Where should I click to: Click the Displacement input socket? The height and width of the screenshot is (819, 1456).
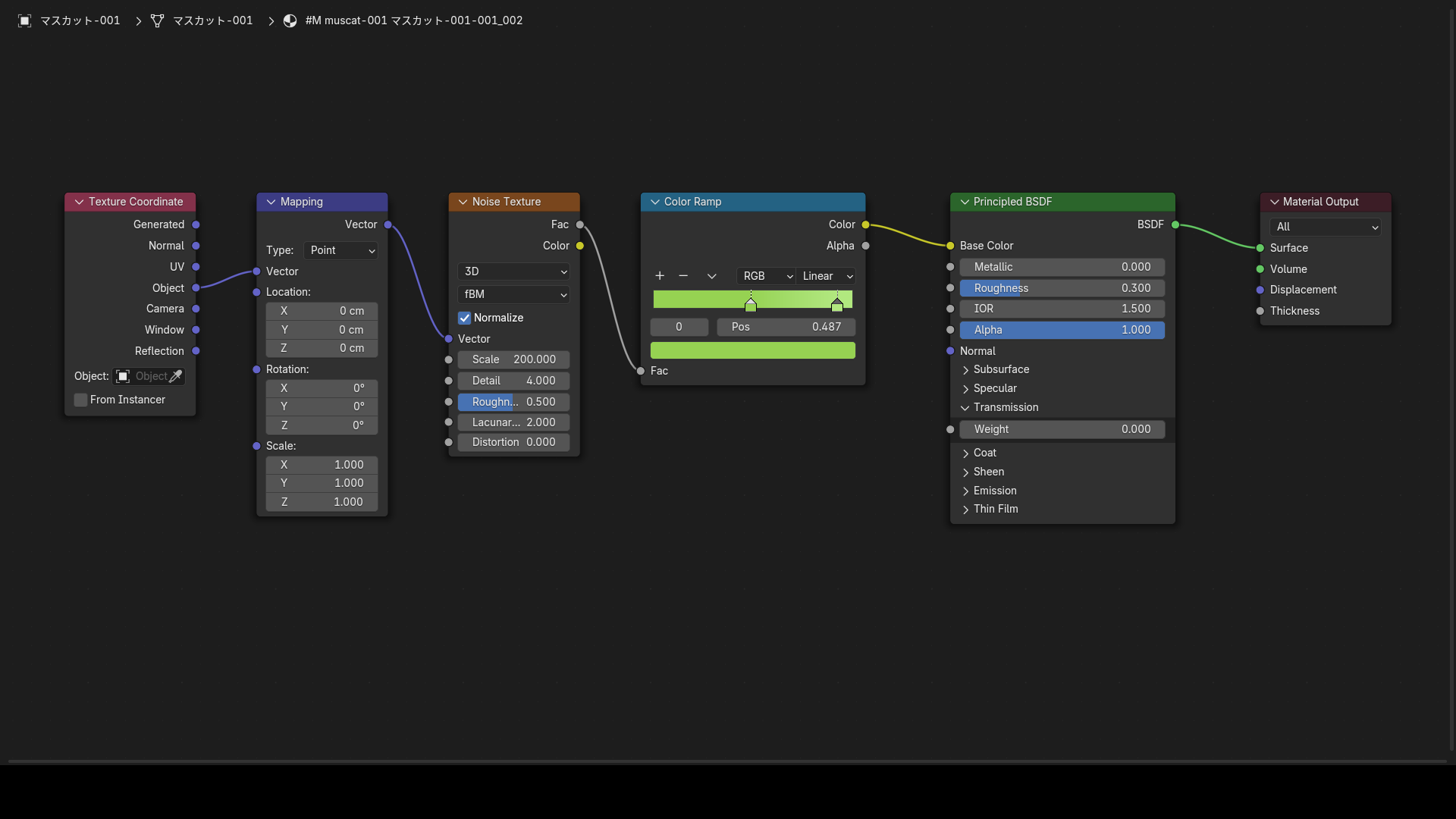[x=1260, y=290]
